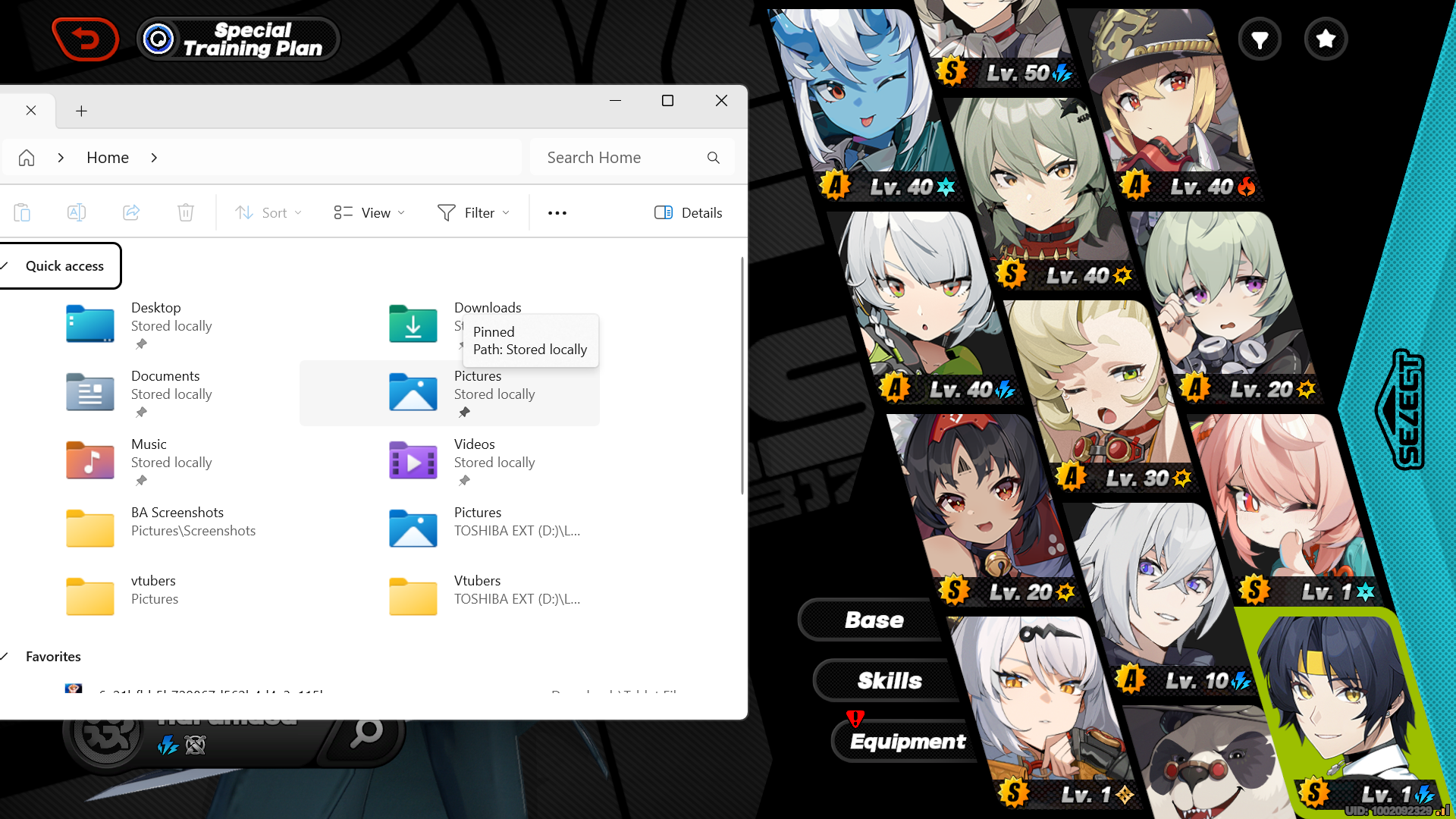Collapse the Quick access section
1456x819 pixels.
tap(5, 266)
